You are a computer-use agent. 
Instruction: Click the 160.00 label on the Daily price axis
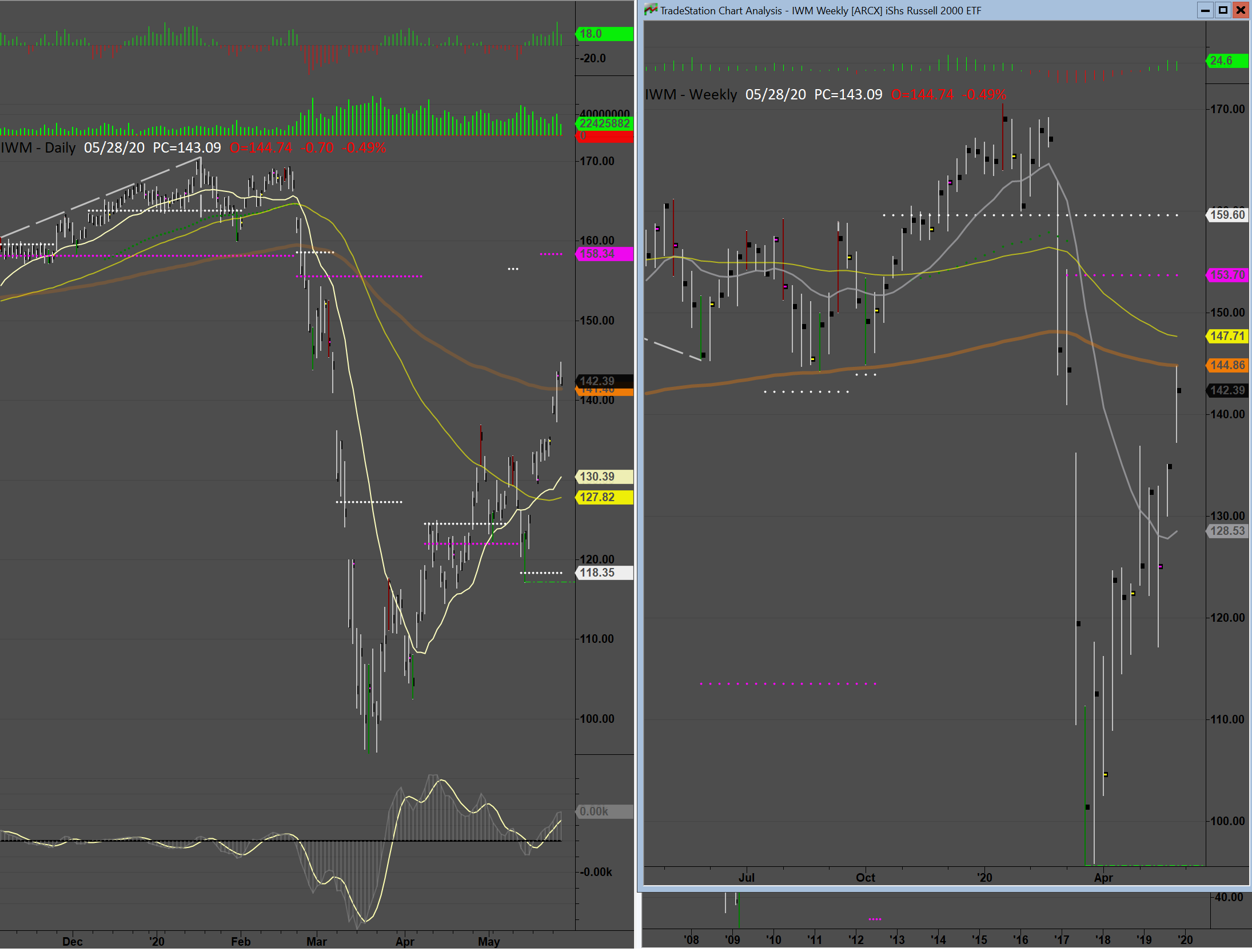point(597,241)
